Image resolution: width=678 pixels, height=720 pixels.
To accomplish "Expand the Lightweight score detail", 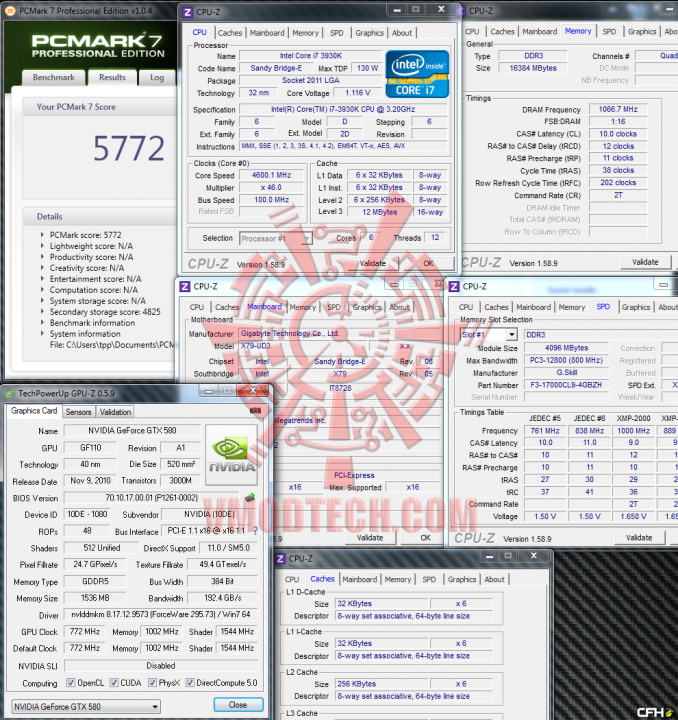I will coord(43,246).
